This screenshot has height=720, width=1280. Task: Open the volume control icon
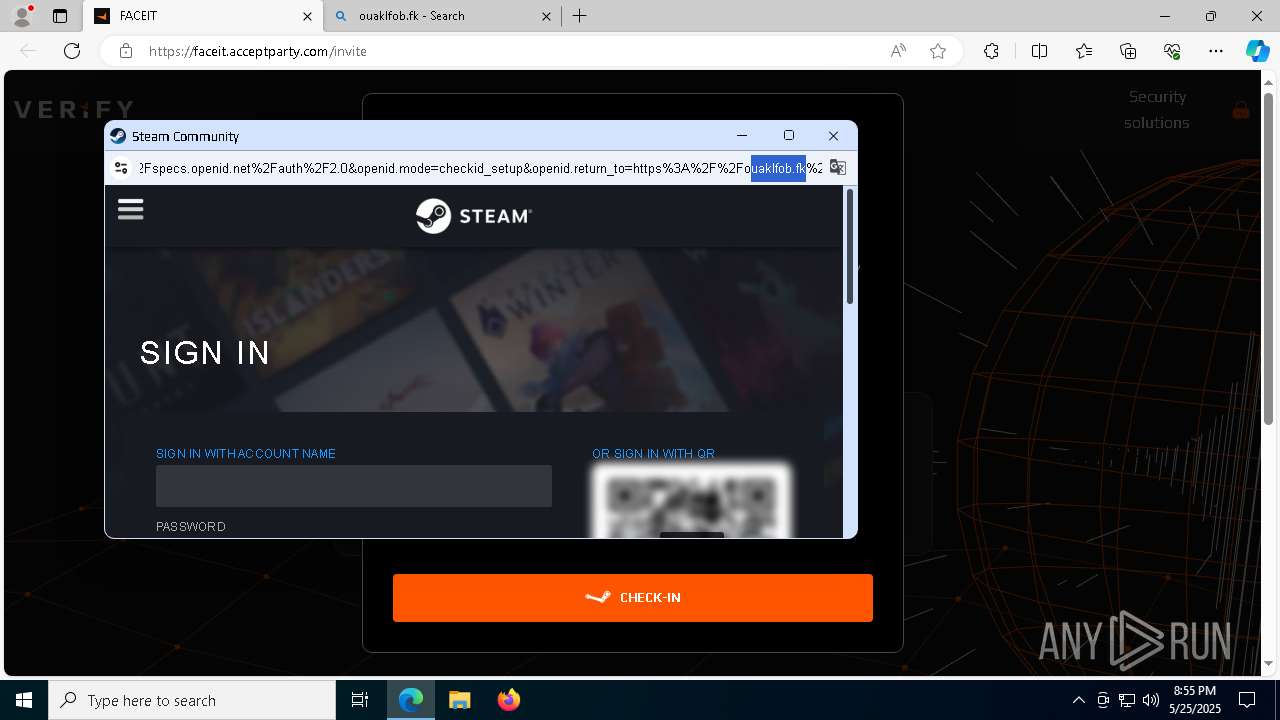(1151, 700)
